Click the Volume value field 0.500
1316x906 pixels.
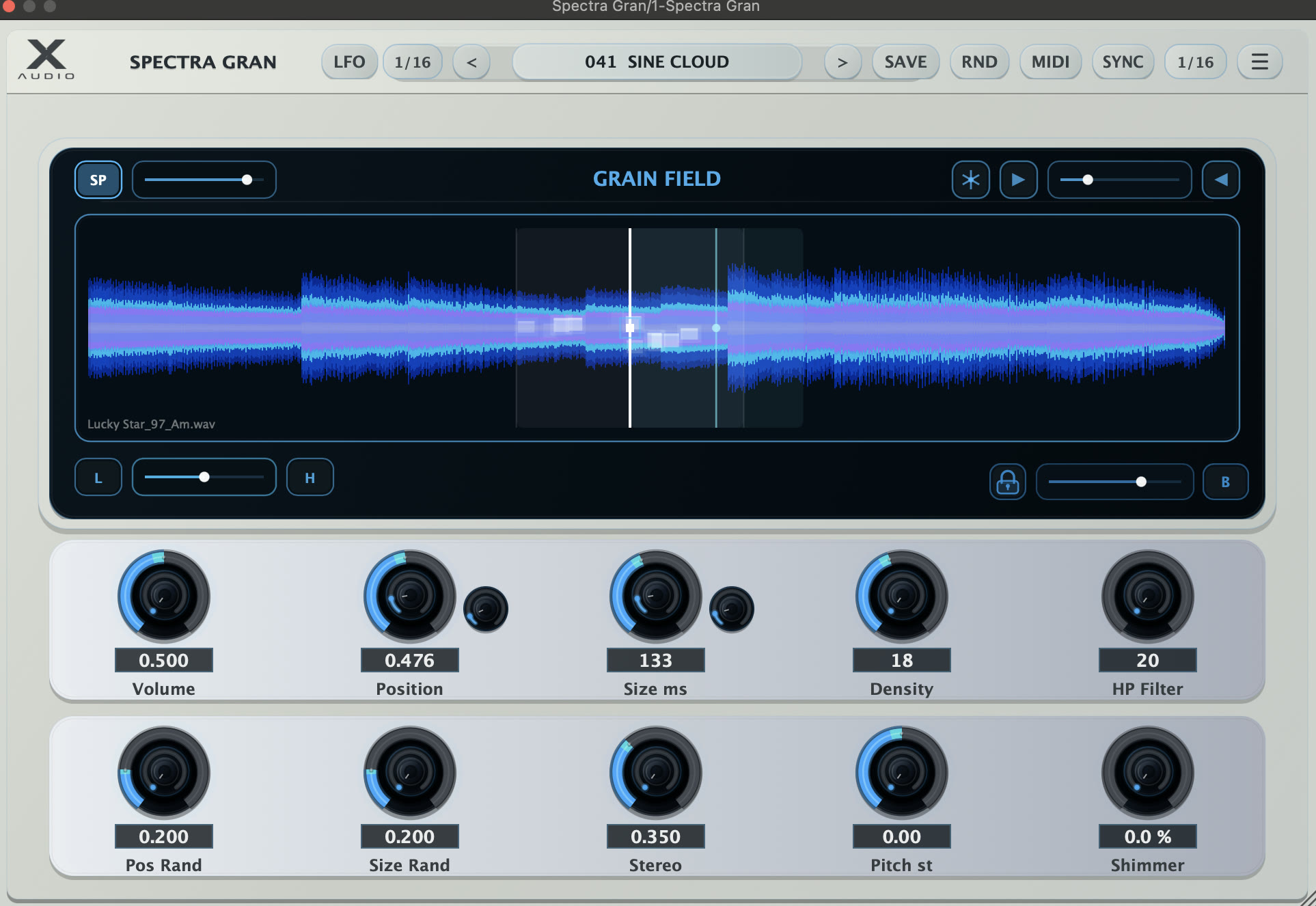tap(164, 660)
